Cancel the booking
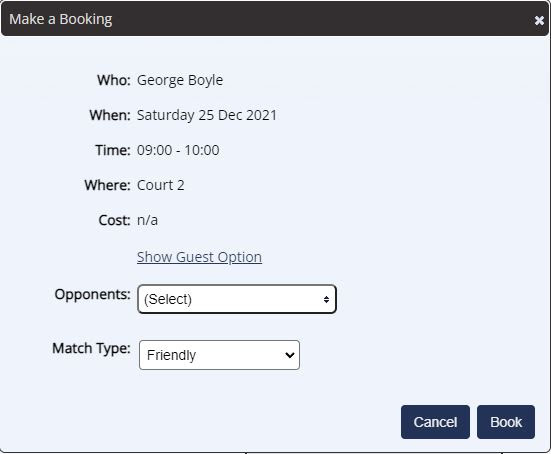 tap(435, 422)
